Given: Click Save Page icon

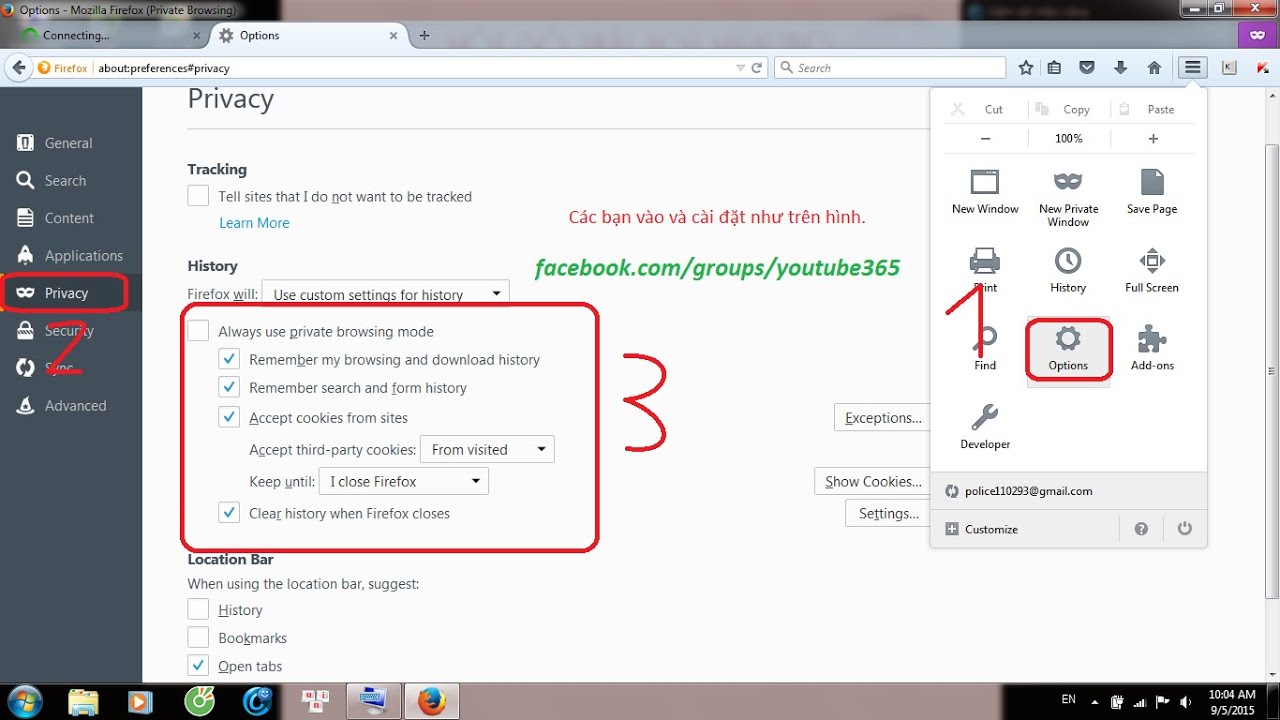Looking at the screenshot, I should 1152,191.
